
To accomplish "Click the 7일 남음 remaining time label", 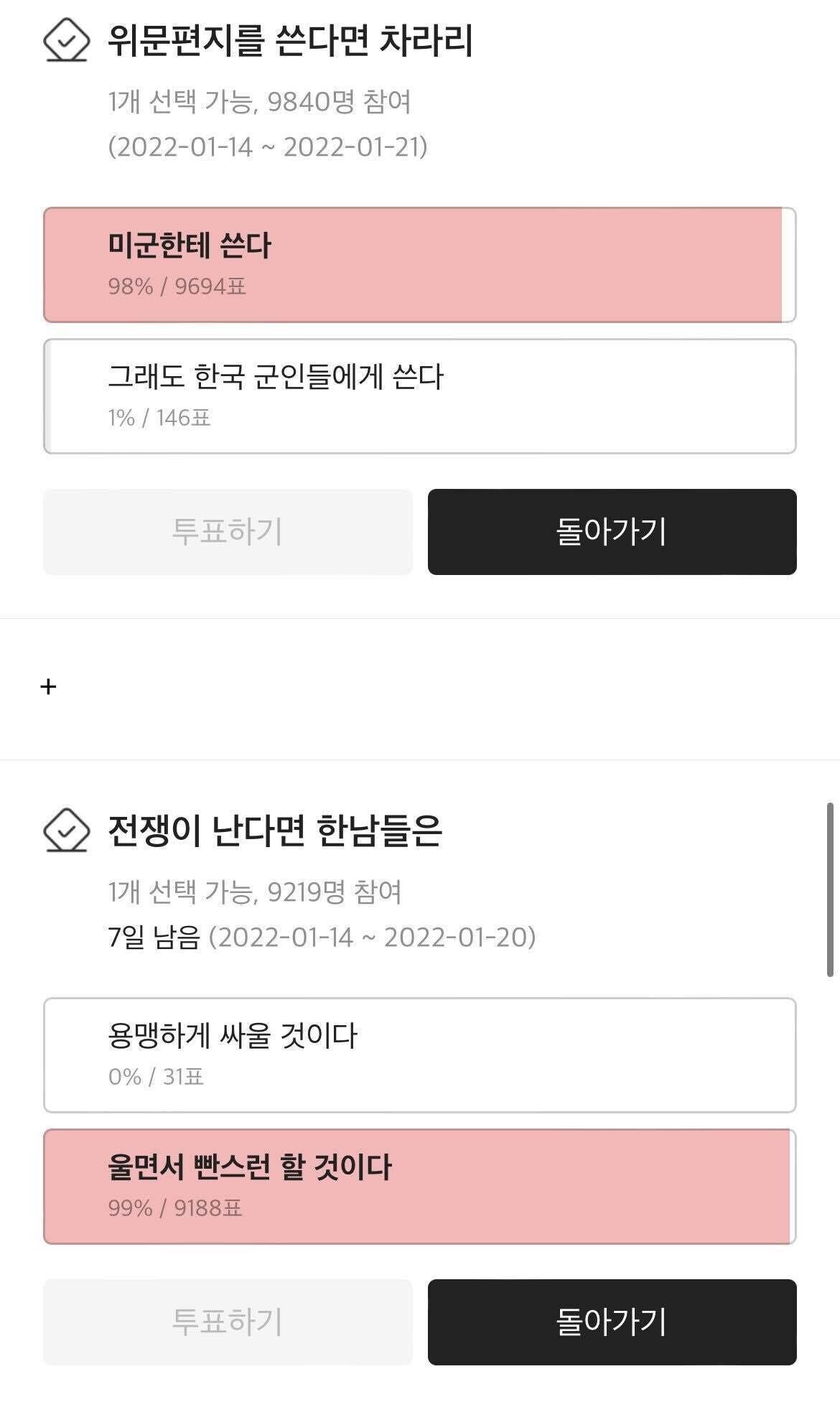I will 153,937.
